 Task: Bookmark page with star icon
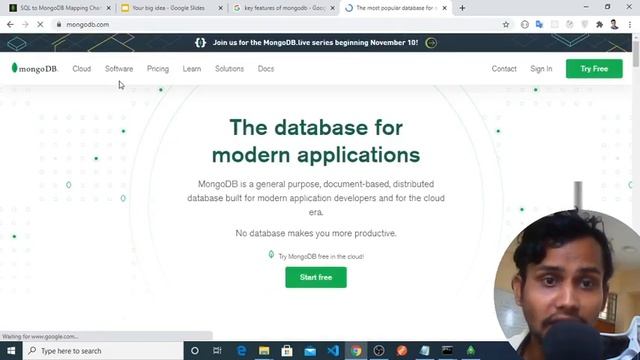click(506, 24)
